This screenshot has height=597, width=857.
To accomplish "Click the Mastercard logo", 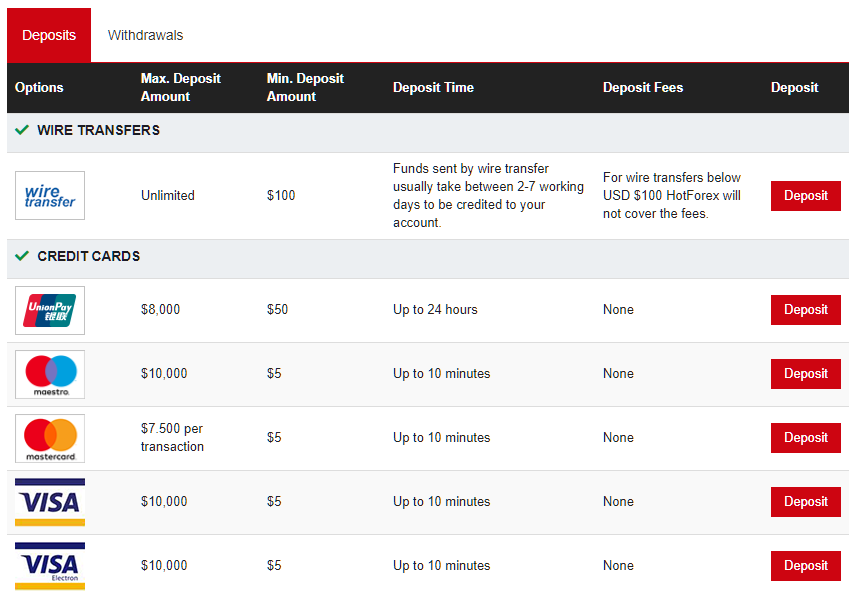I will coord(50,438).
